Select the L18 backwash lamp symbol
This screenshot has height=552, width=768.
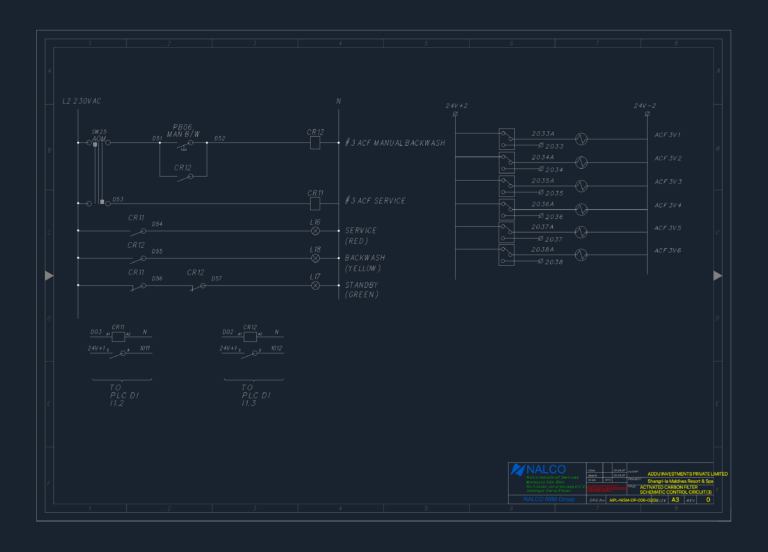tap(315, 258)
